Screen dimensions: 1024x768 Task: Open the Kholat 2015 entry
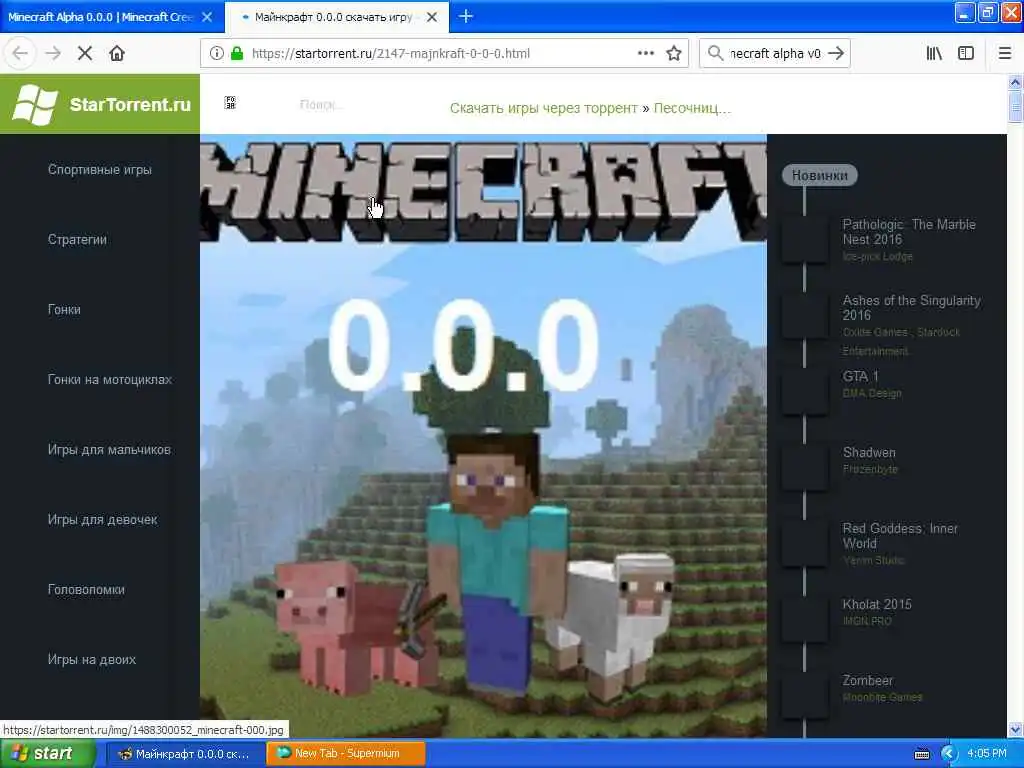[x=876, y=604]
